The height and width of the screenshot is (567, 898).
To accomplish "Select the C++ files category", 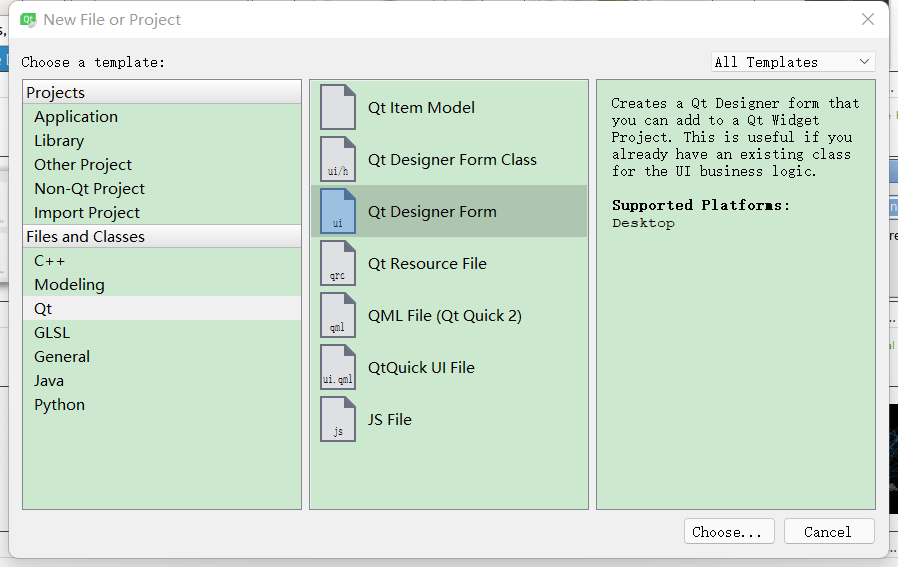I will tap(162, 261).
